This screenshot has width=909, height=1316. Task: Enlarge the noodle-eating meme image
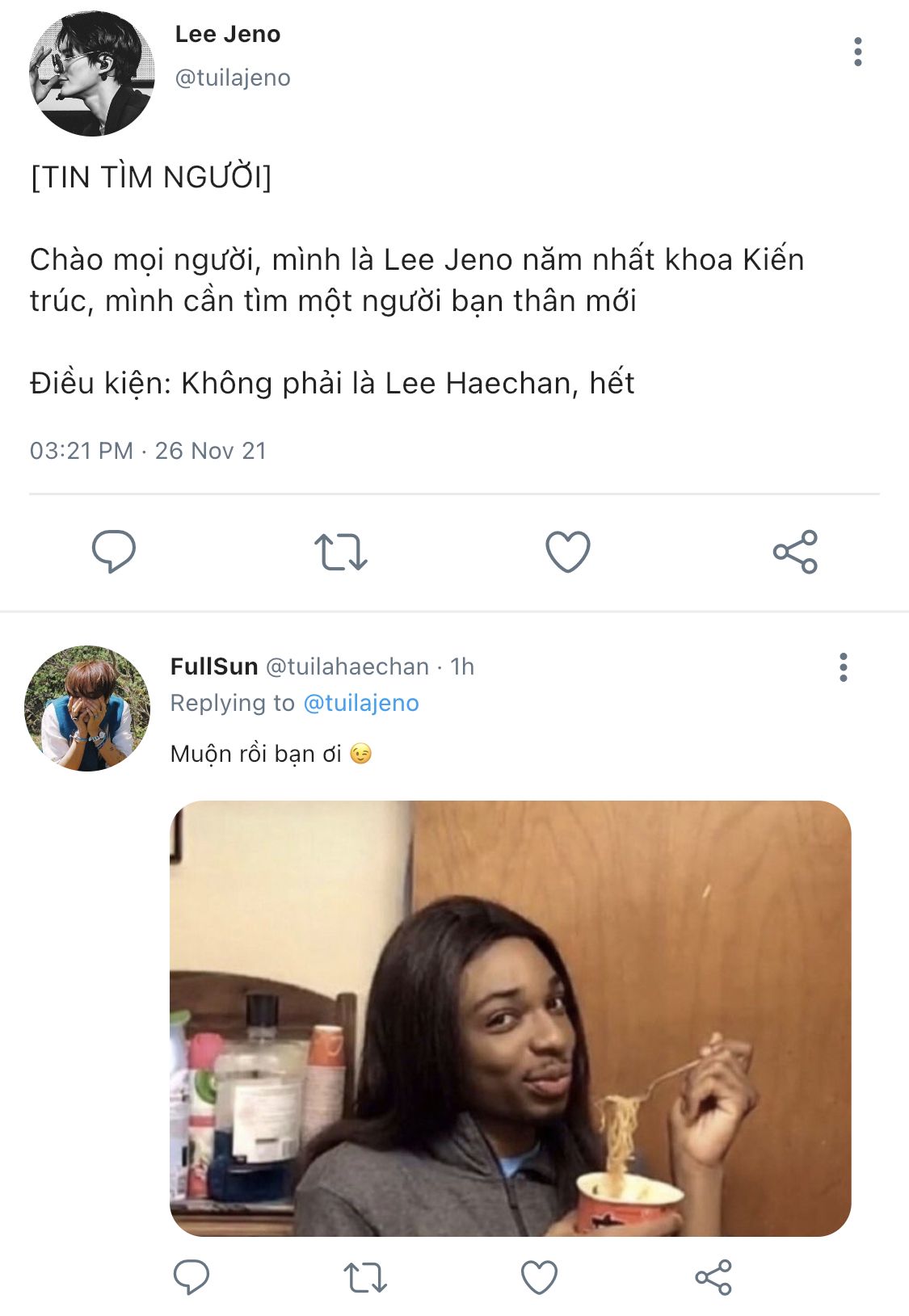tap(510, 1018)
